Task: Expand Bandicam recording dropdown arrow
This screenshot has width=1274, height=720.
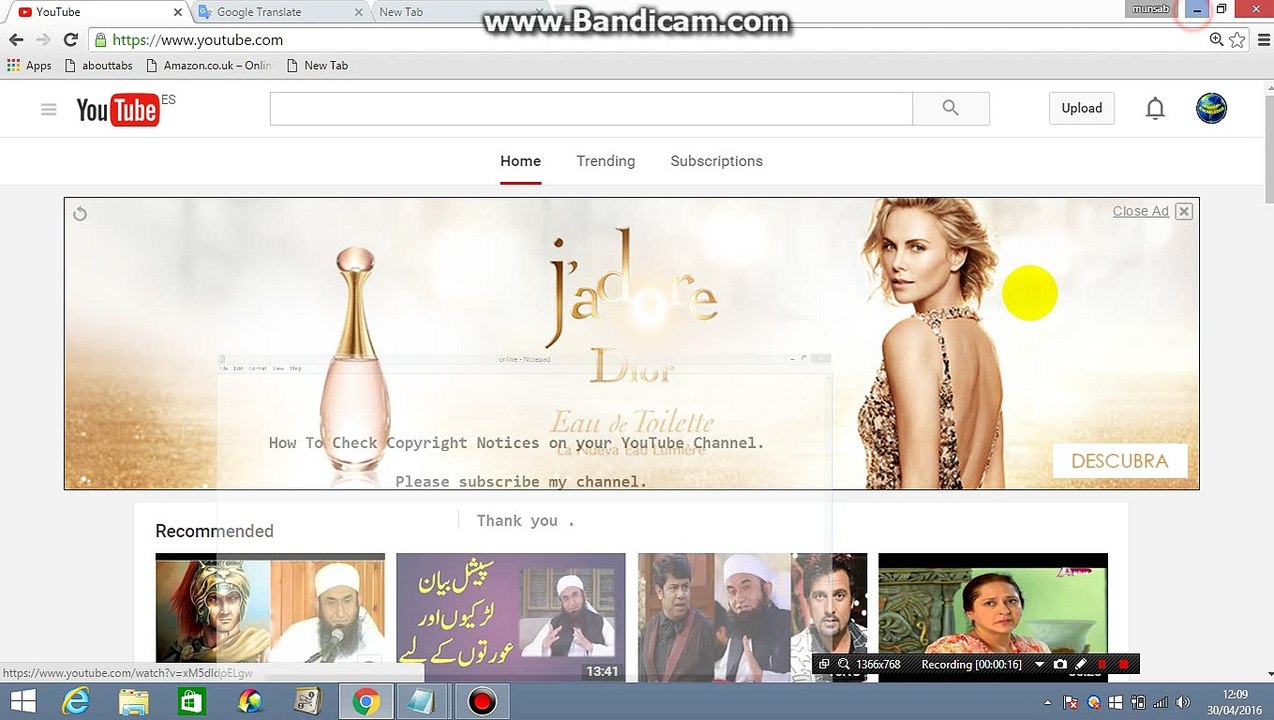Action: (1039, 664)
